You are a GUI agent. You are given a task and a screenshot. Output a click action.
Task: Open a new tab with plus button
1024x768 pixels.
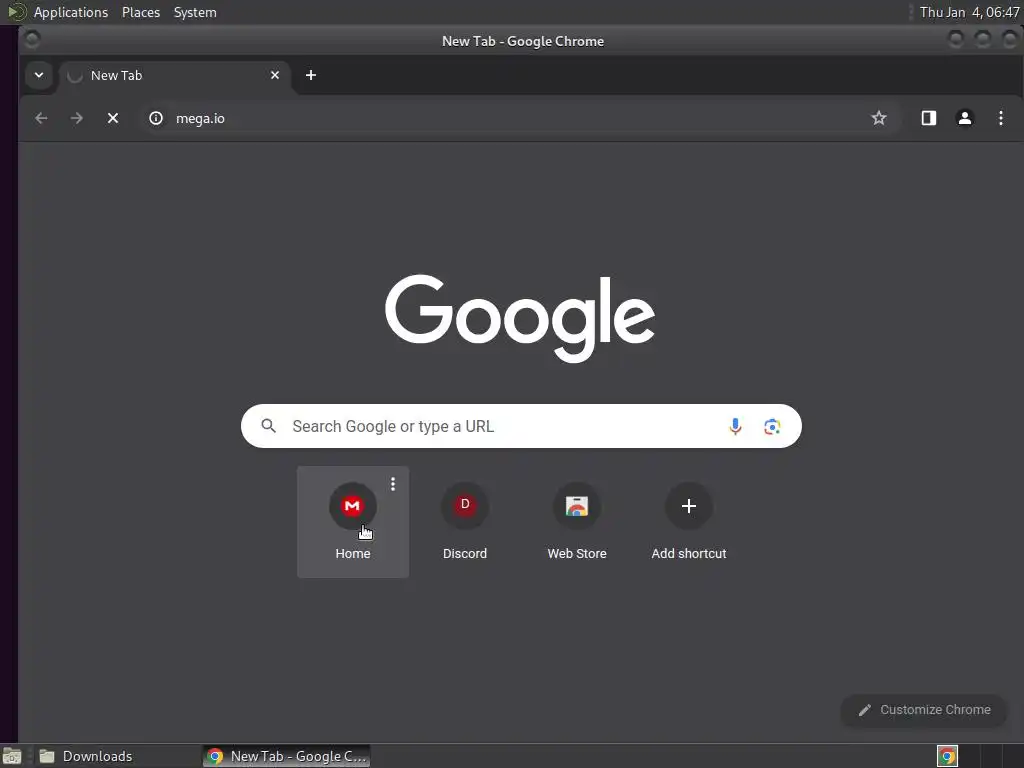pyautogui.click(x=311, y=75)
